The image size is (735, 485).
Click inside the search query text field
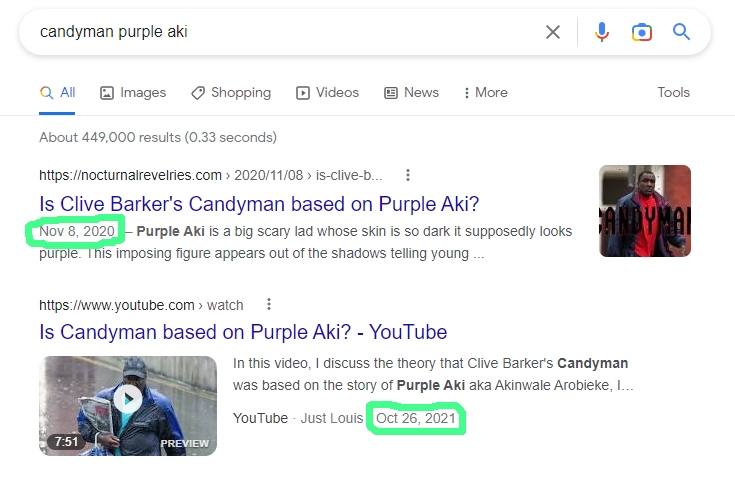point(280,32)
